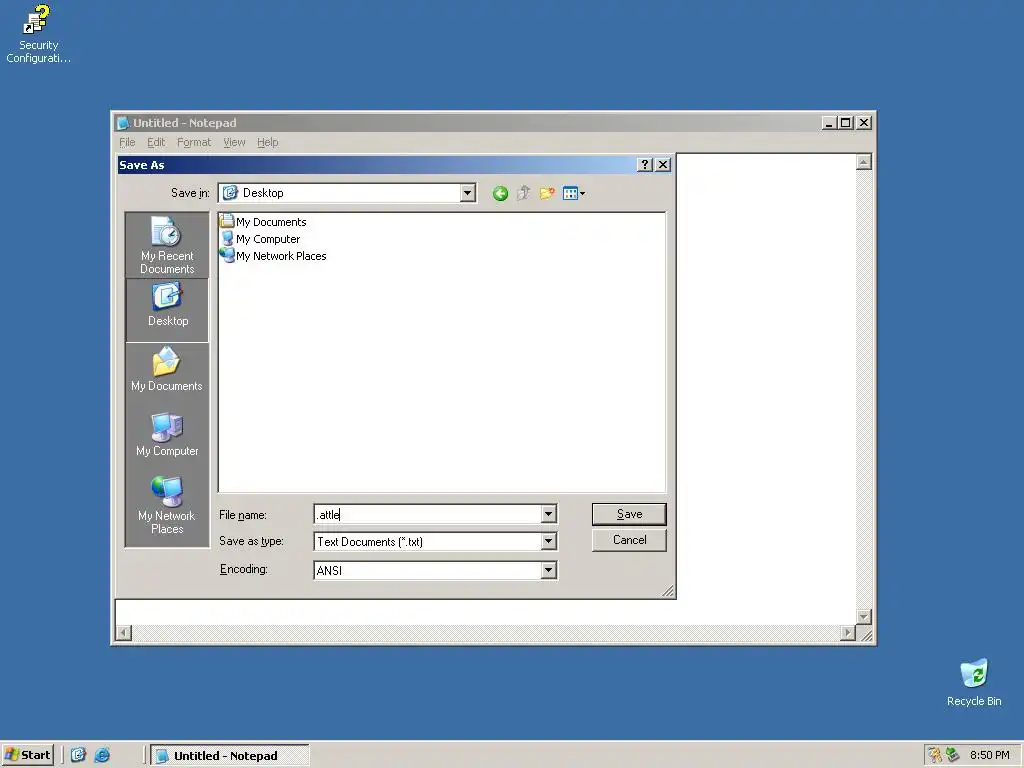Expand the Save in location dropdown
Screen dimensions: 1024x768
[x=467, y=193]
